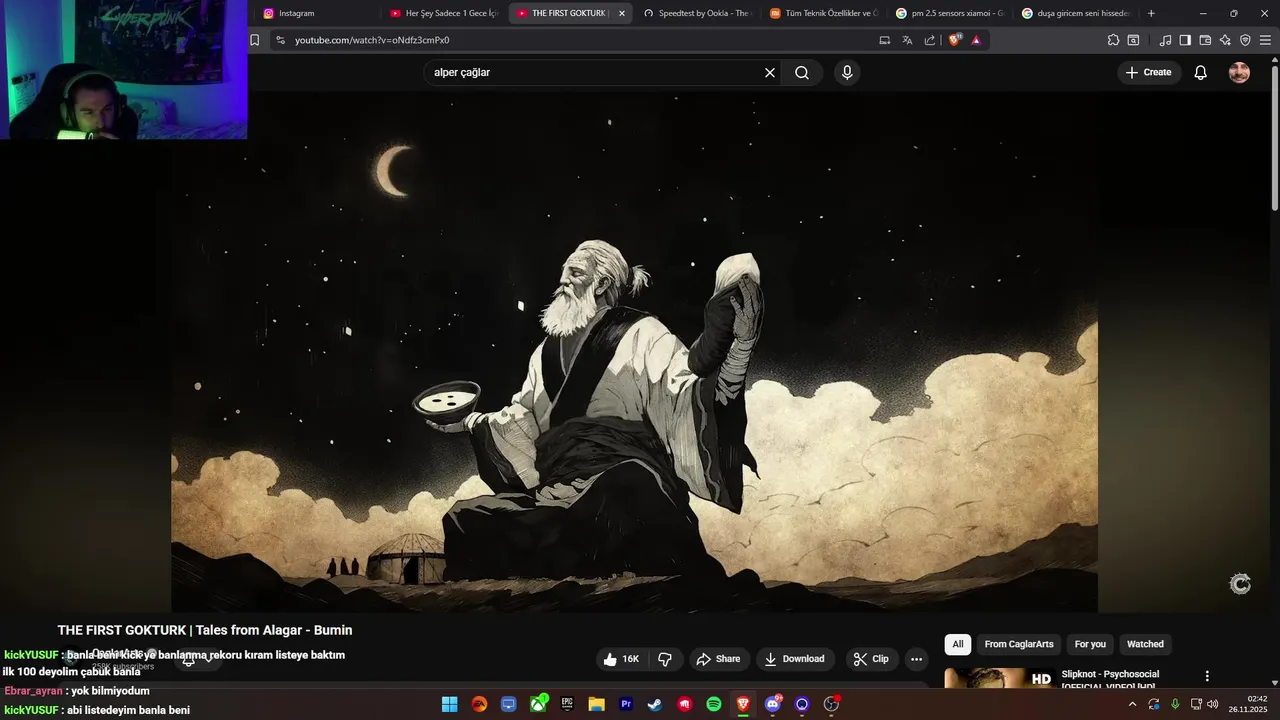Select the Watched chip
This screenshot has width=1280, height=720.
(1145, 644)
